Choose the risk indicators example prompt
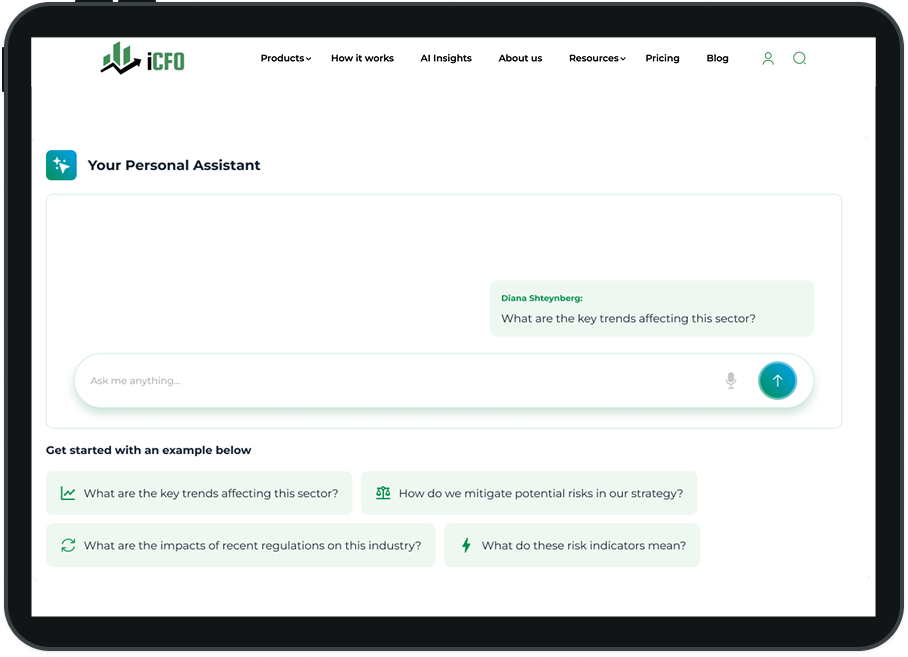908x657 pixels. [583, 546]
